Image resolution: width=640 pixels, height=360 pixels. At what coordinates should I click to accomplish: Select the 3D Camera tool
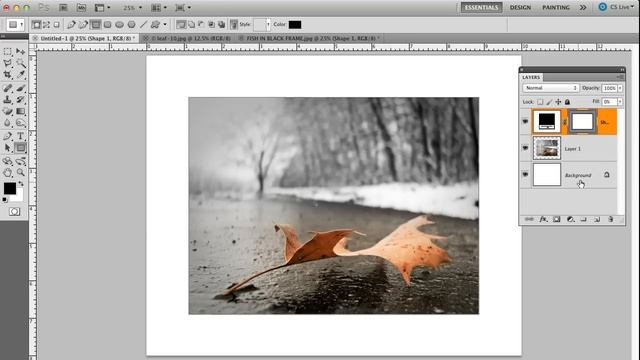tap(20, 161)
